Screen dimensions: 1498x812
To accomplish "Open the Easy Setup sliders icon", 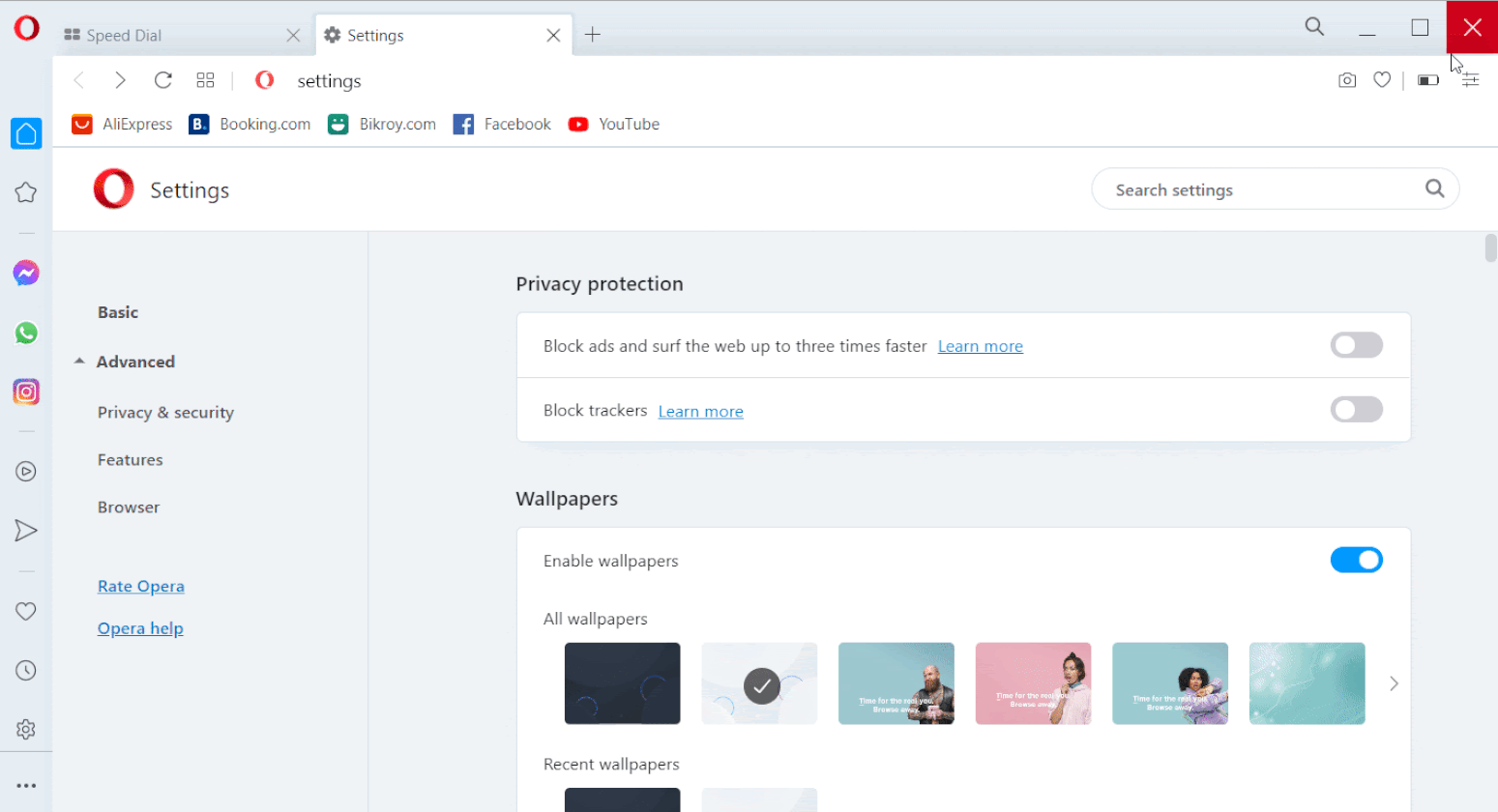I will (1470, 80).
